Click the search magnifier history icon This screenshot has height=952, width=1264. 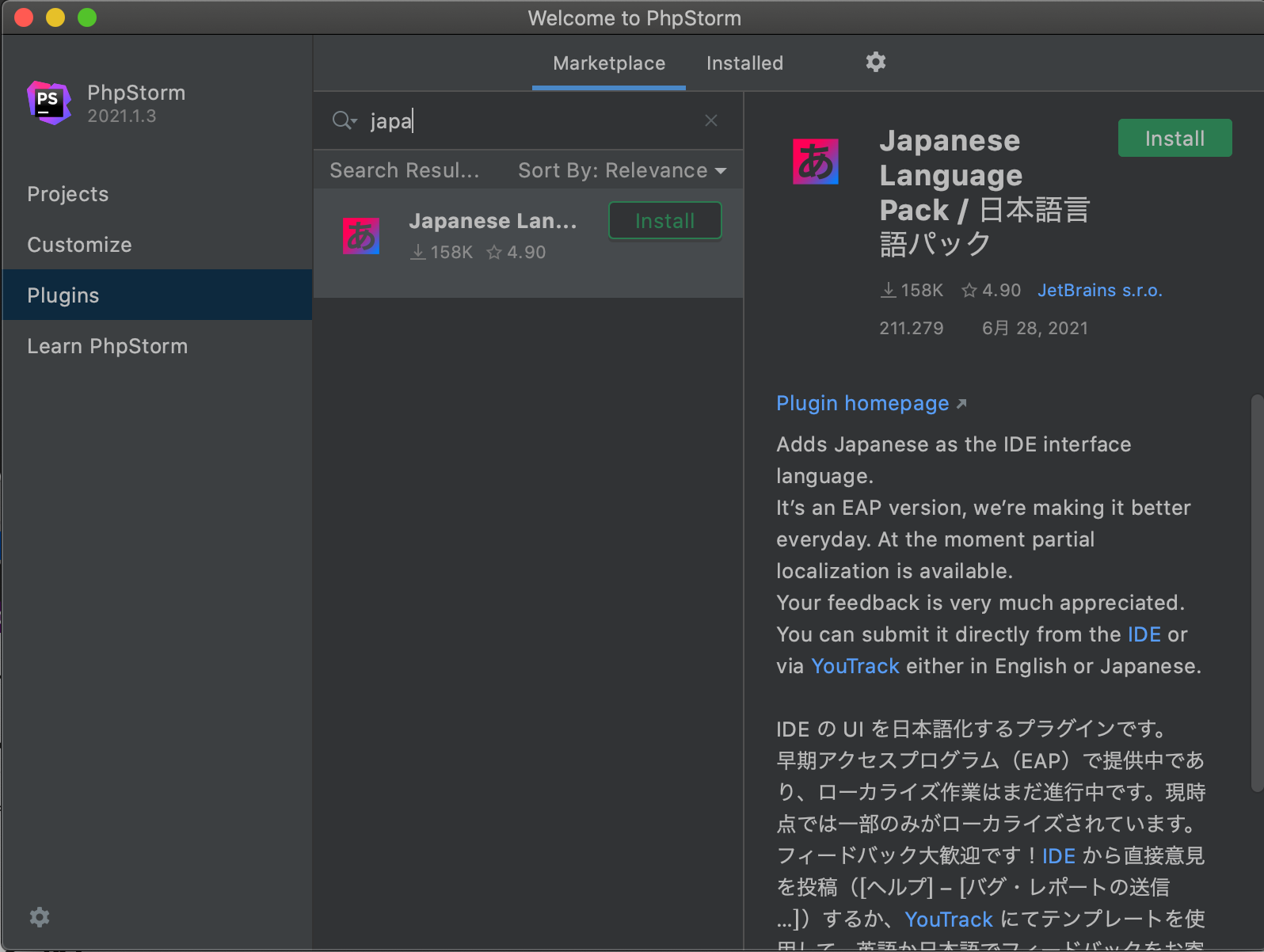[x=345, y=120]
